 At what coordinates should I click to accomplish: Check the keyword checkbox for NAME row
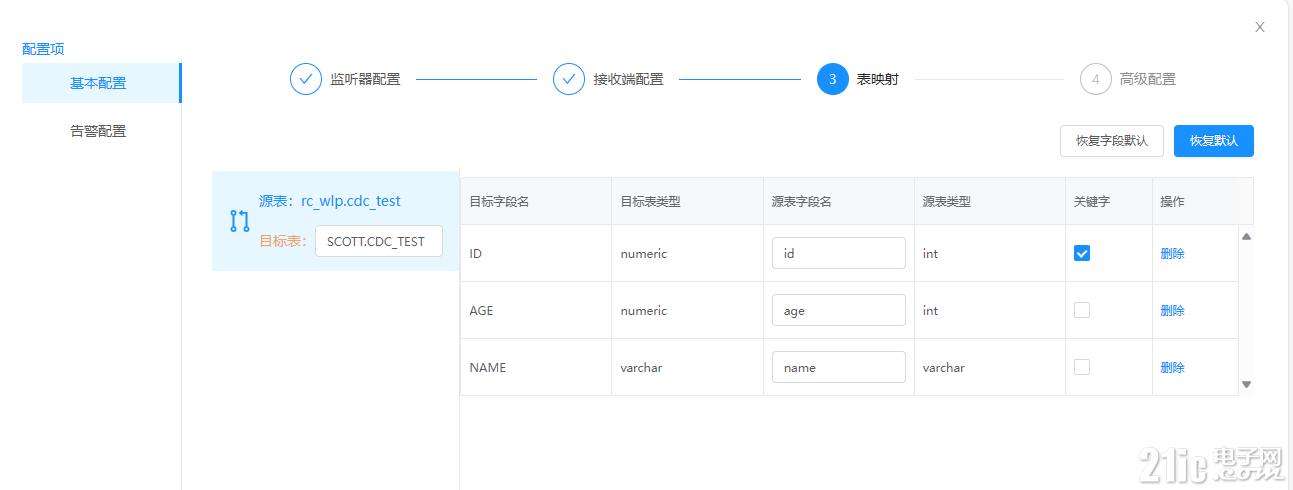click(1082, 367)
